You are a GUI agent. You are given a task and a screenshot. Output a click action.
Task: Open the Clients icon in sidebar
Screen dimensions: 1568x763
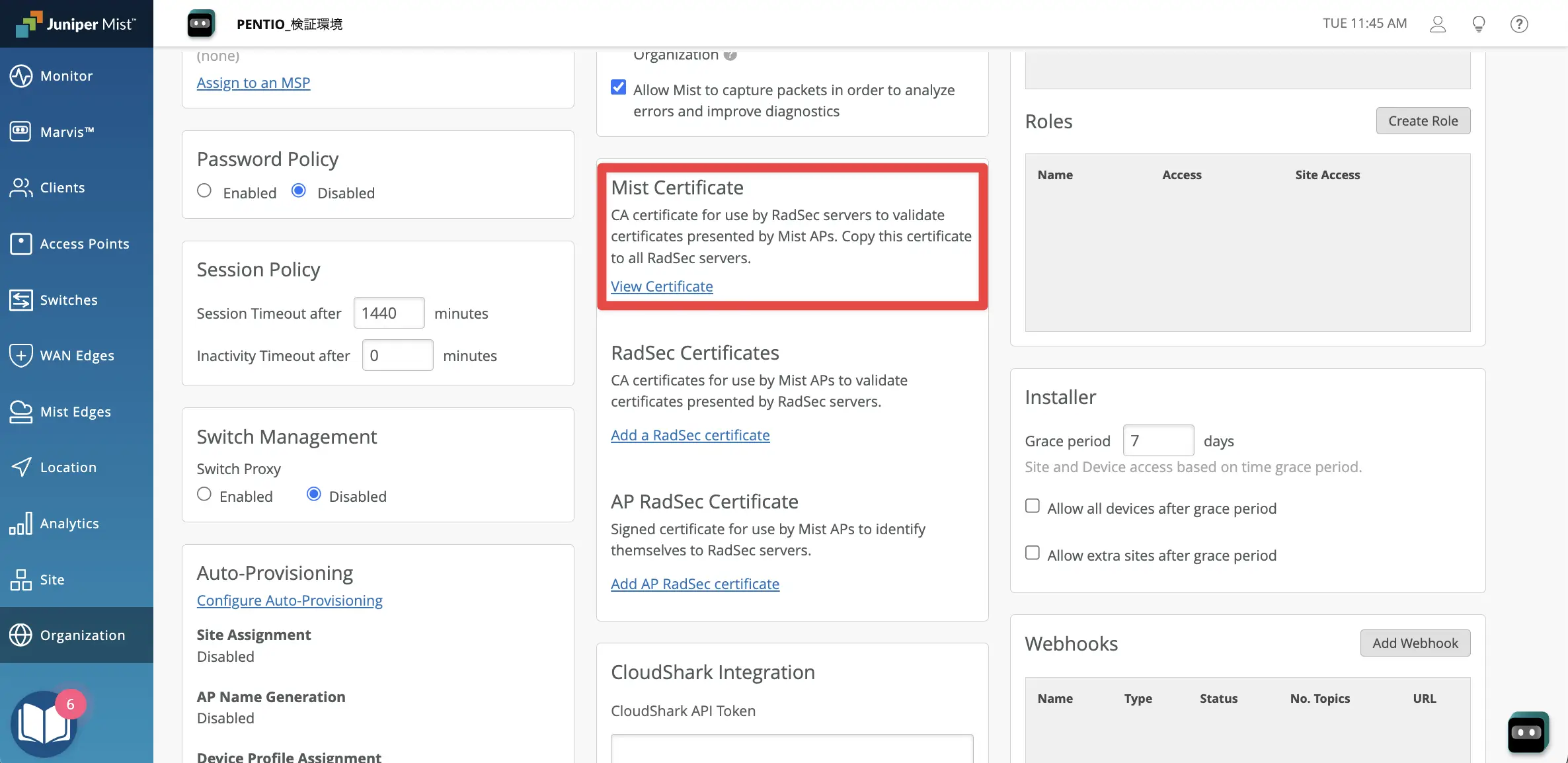pyautogui.click(x=20, y=188)
